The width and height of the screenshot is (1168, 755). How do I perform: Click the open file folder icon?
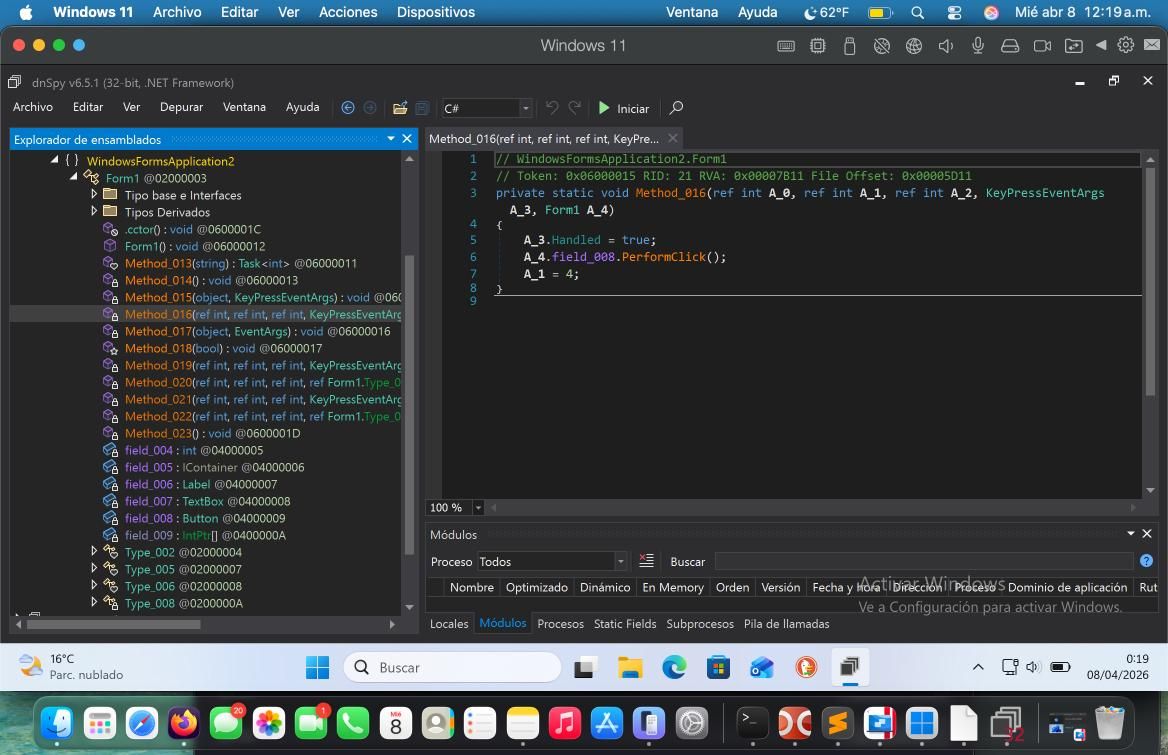tap(400, 108)
